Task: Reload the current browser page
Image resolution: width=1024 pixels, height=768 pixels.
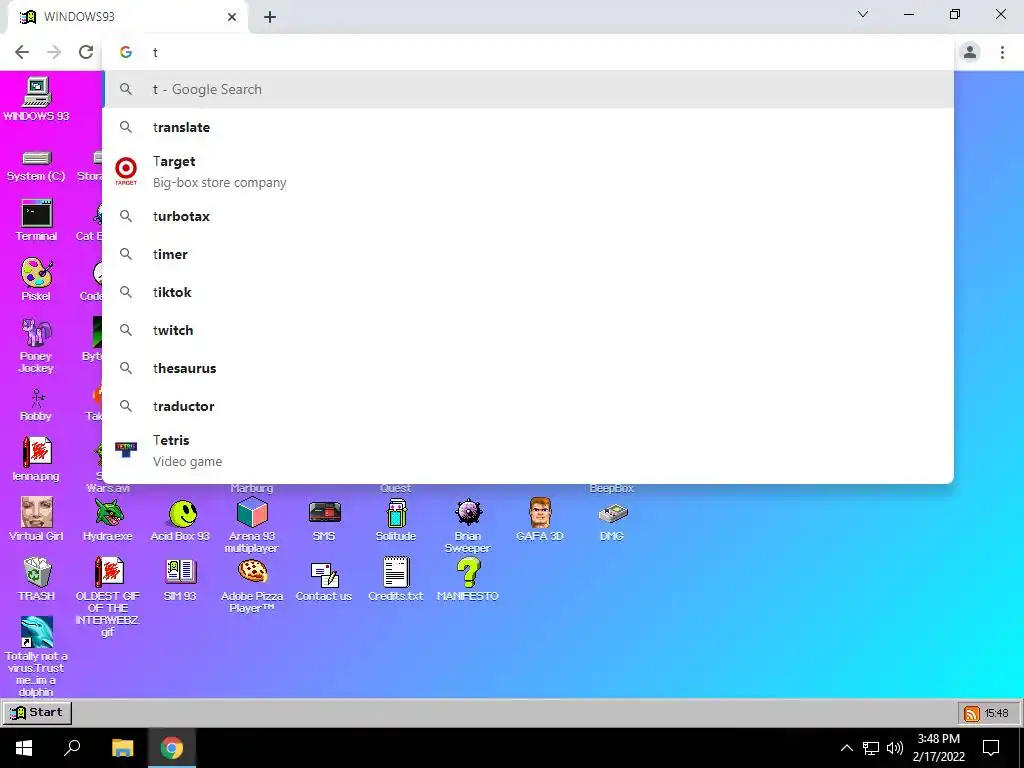Action: [x=86, y=52]
